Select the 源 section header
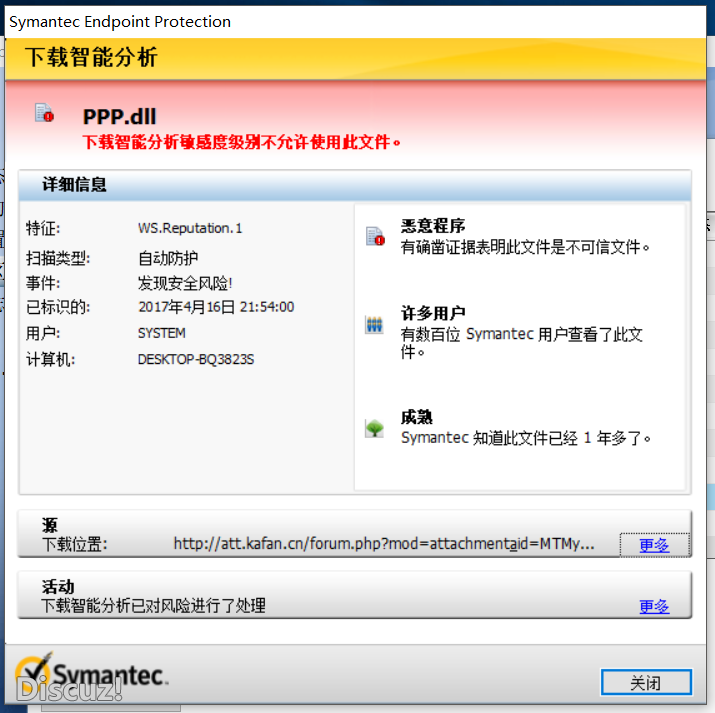This screenshot has width=715, height=713. click(x=50, y=525)
